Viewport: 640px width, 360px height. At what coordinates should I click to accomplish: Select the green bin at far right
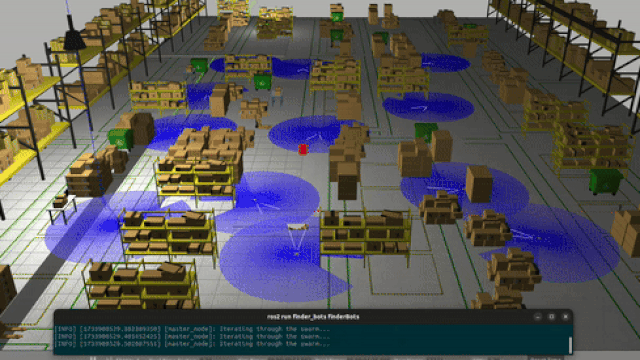coord(605,182)
